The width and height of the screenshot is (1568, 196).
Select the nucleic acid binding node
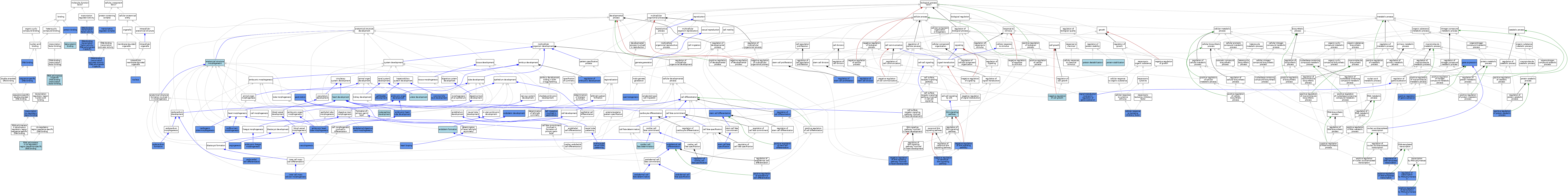(x=35, y=45)
